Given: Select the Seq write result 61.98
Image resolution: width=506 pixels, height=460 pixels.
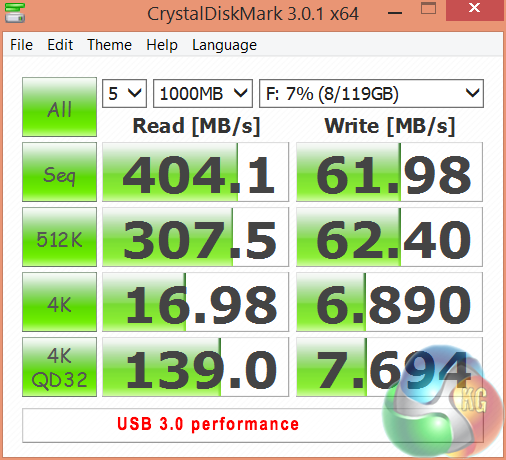Looking at the screenshot, I should point(389,172).
